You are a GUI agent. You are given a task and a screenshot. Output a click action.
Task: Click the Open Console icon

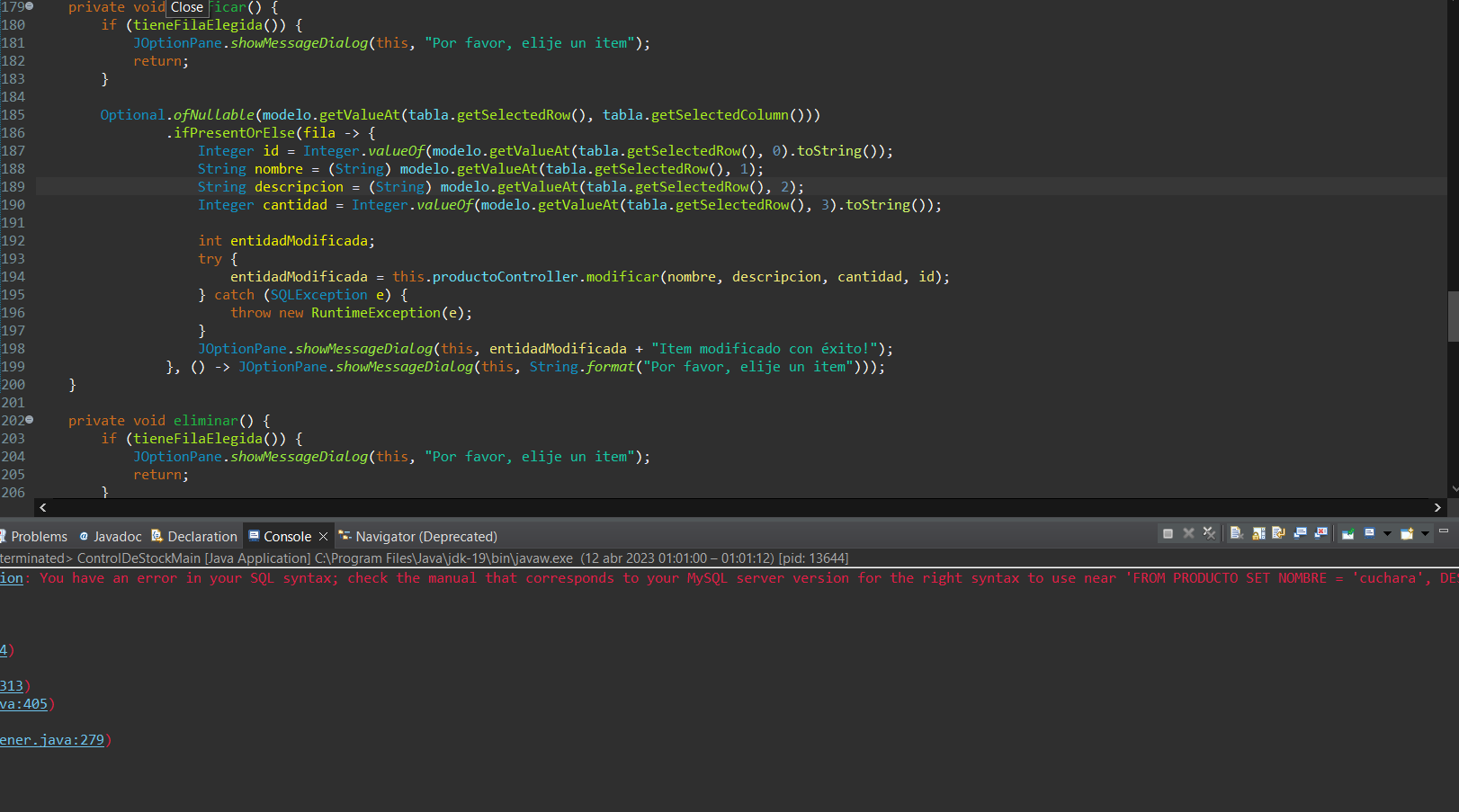[x=1407, y=533]
